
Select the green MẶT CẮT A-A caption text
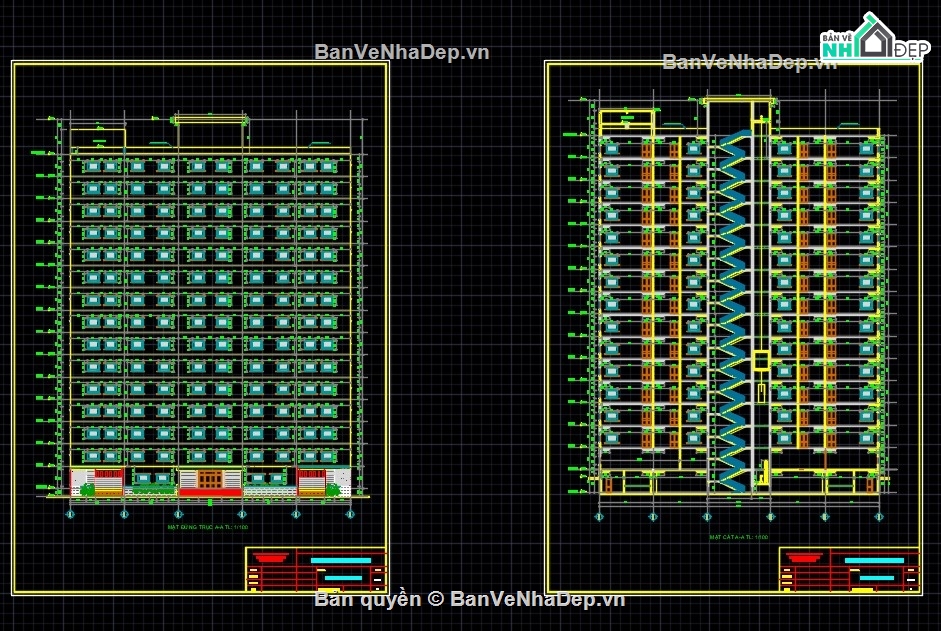click(738, 537)
